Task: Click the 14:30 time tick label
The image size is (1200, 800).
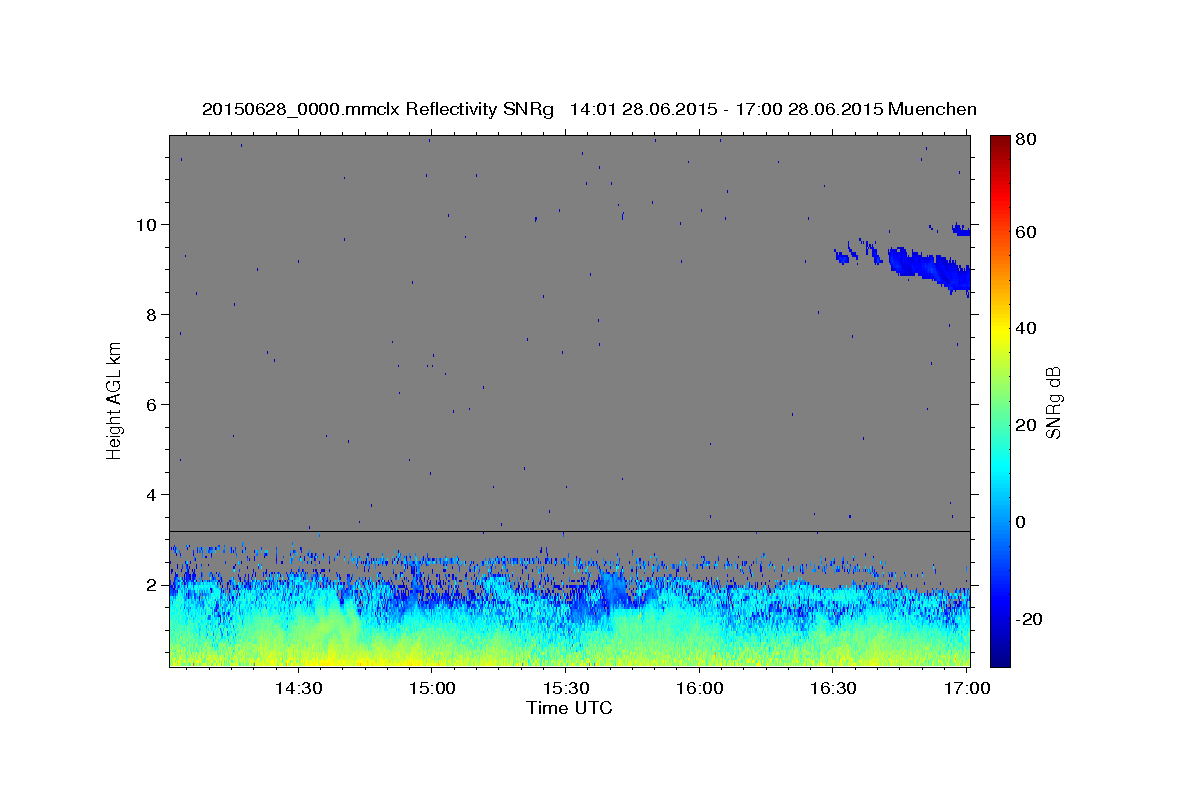Action: 297,689
